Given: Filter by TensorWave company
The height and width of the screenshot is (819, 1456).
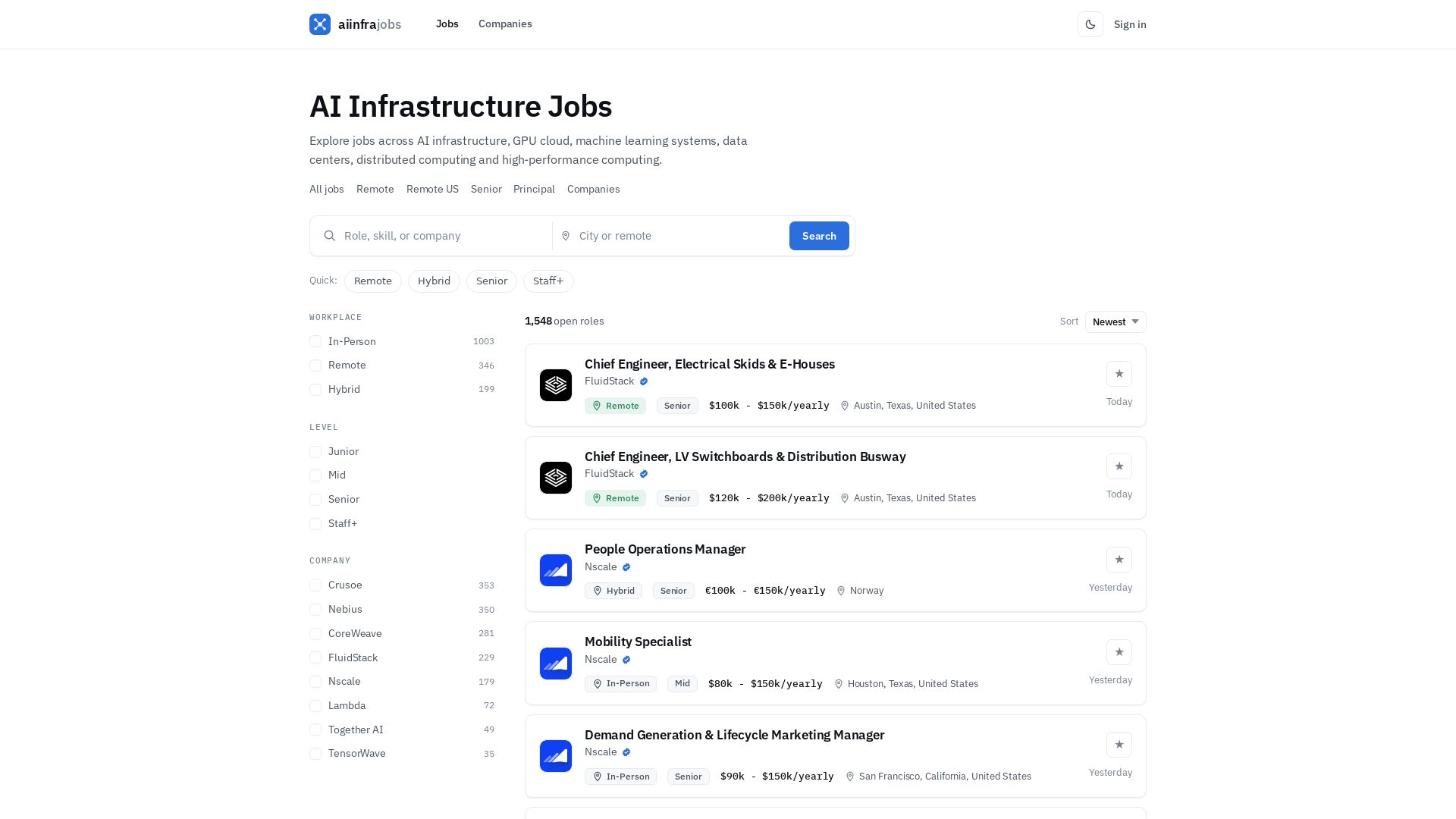Looking at the screenshot, I should click(315, 754).
